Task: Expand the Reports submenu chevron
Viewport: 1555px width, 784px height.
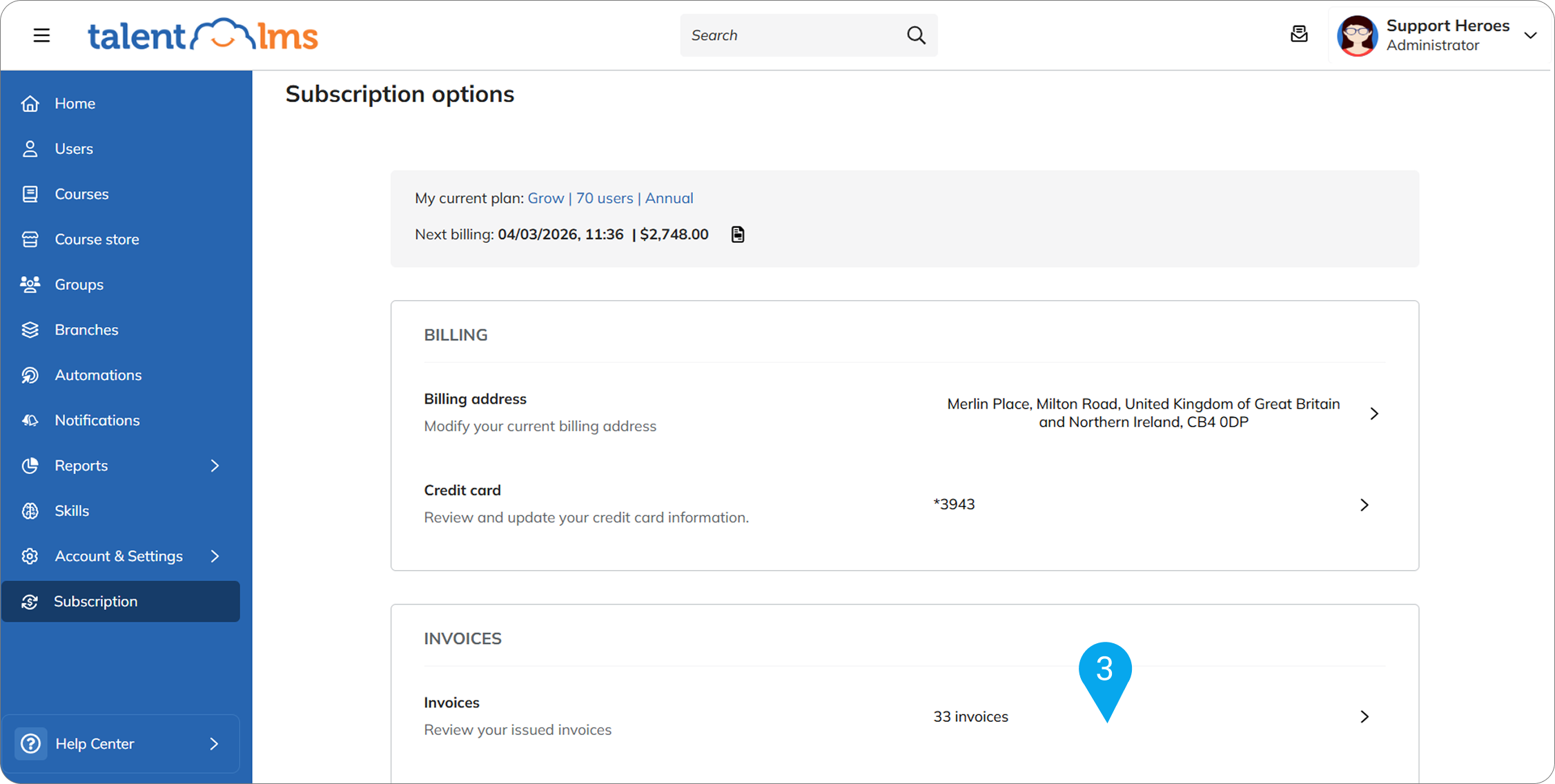Action: click(x=215, y=466)
